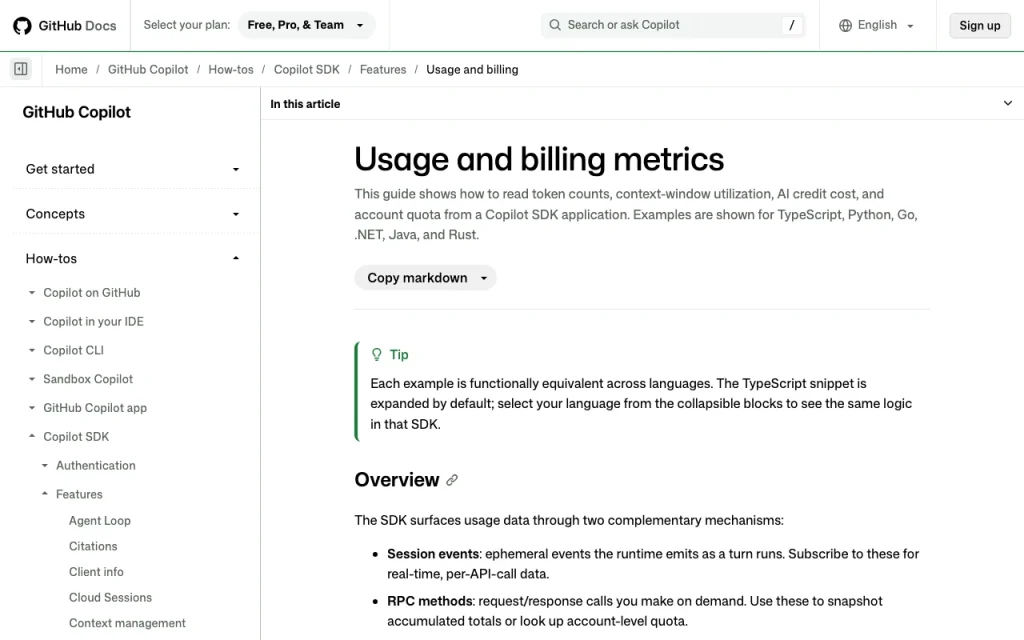
Task: Click the Overview section heading
Action: click(396, 480)
